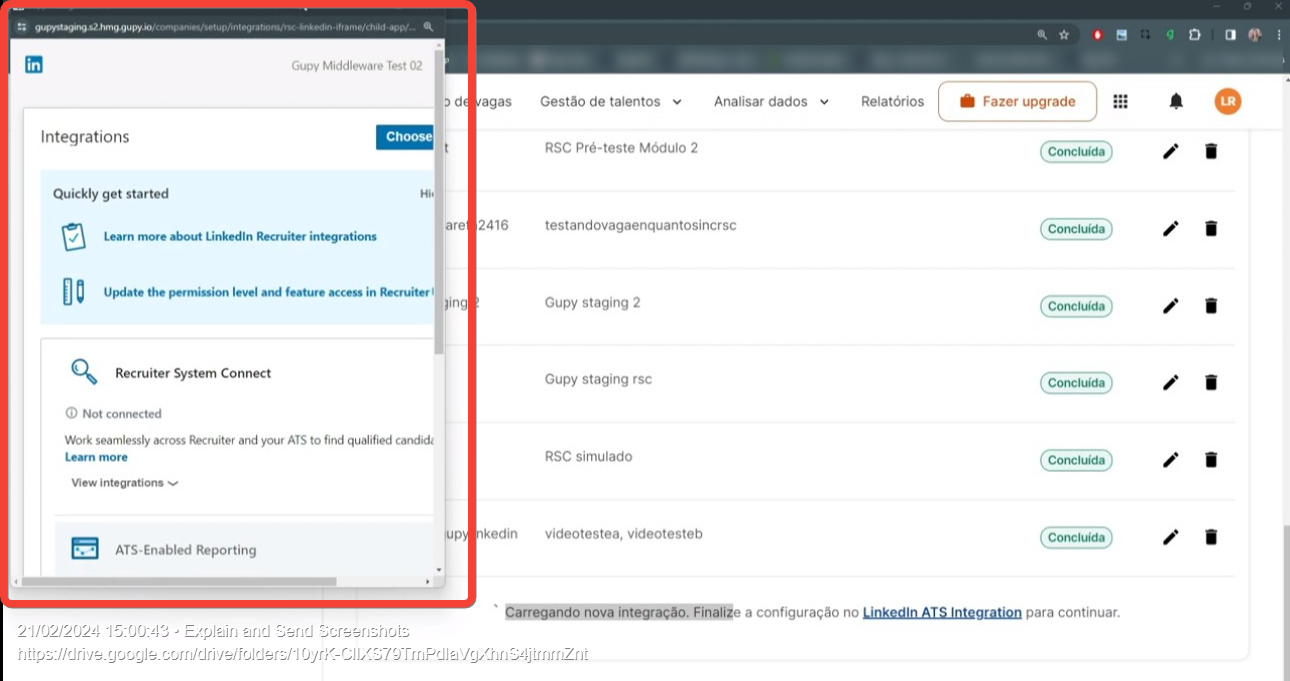Image resolution: width=1290 pixels, height=681 pixels.
Task: Click the Fazer upgrade button
Action: [1017, 101]
